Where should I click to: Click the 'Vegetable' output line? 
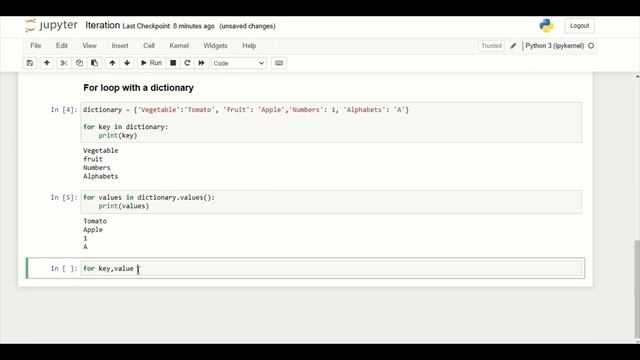coord(100,151)
